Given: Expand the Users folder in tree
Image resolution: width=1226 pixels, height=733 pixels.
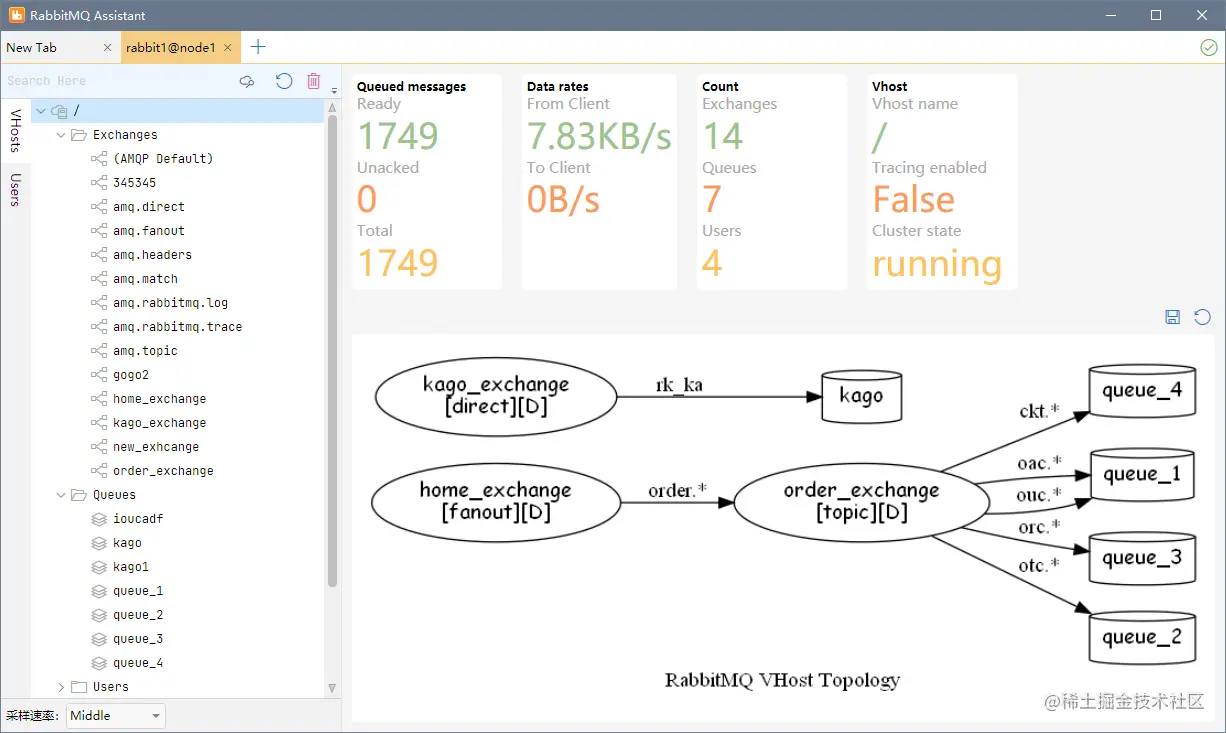Looking at the screenshot, I should click(61, 687).
